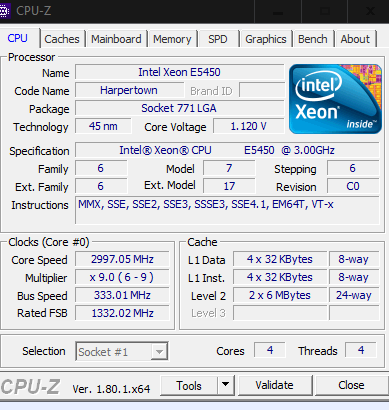389x410 pixels.
Task: Switch to the Caches tab
Action: [62, 39]
